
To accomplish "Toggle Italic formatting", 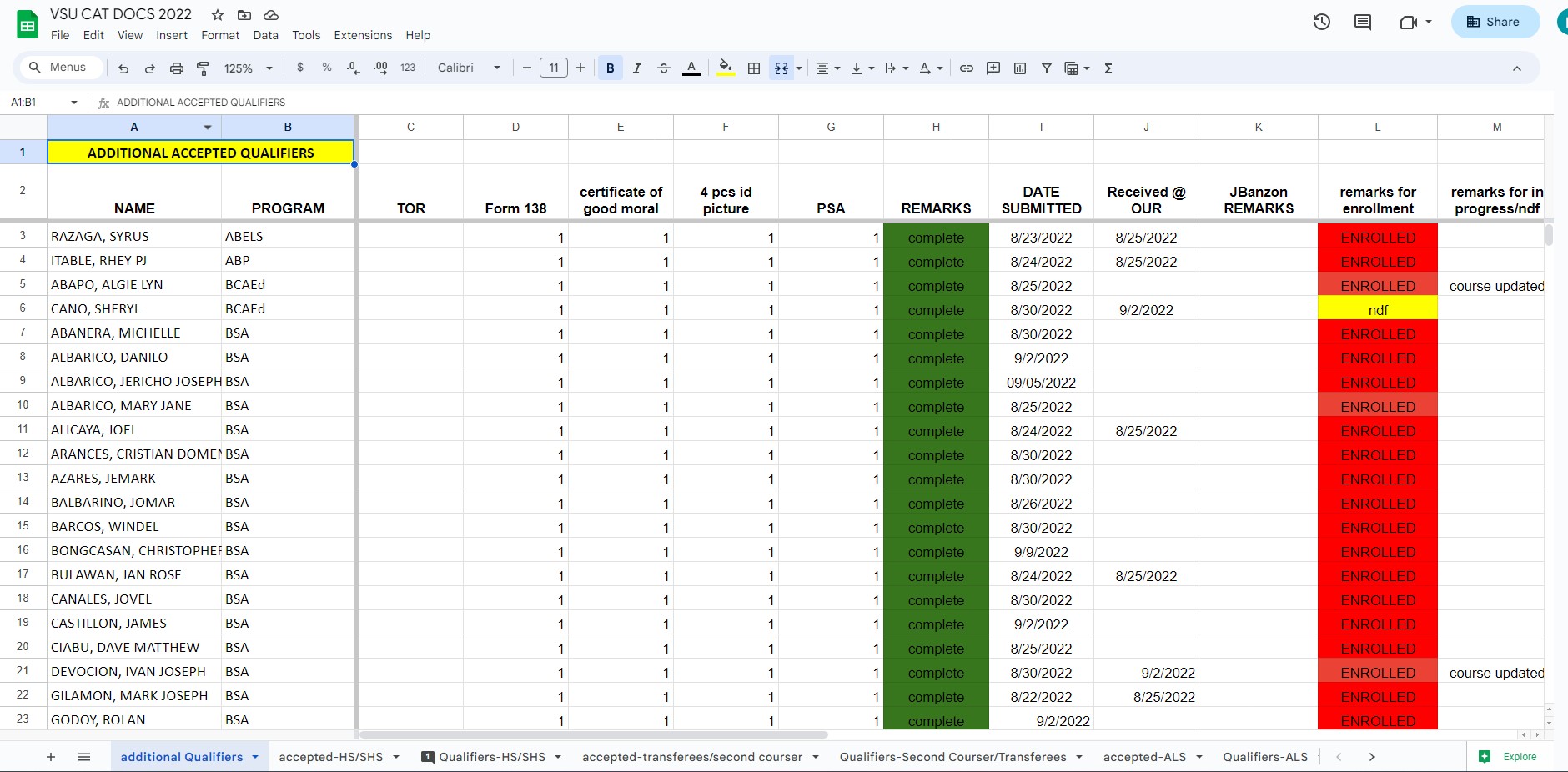I will pos(636,68).
